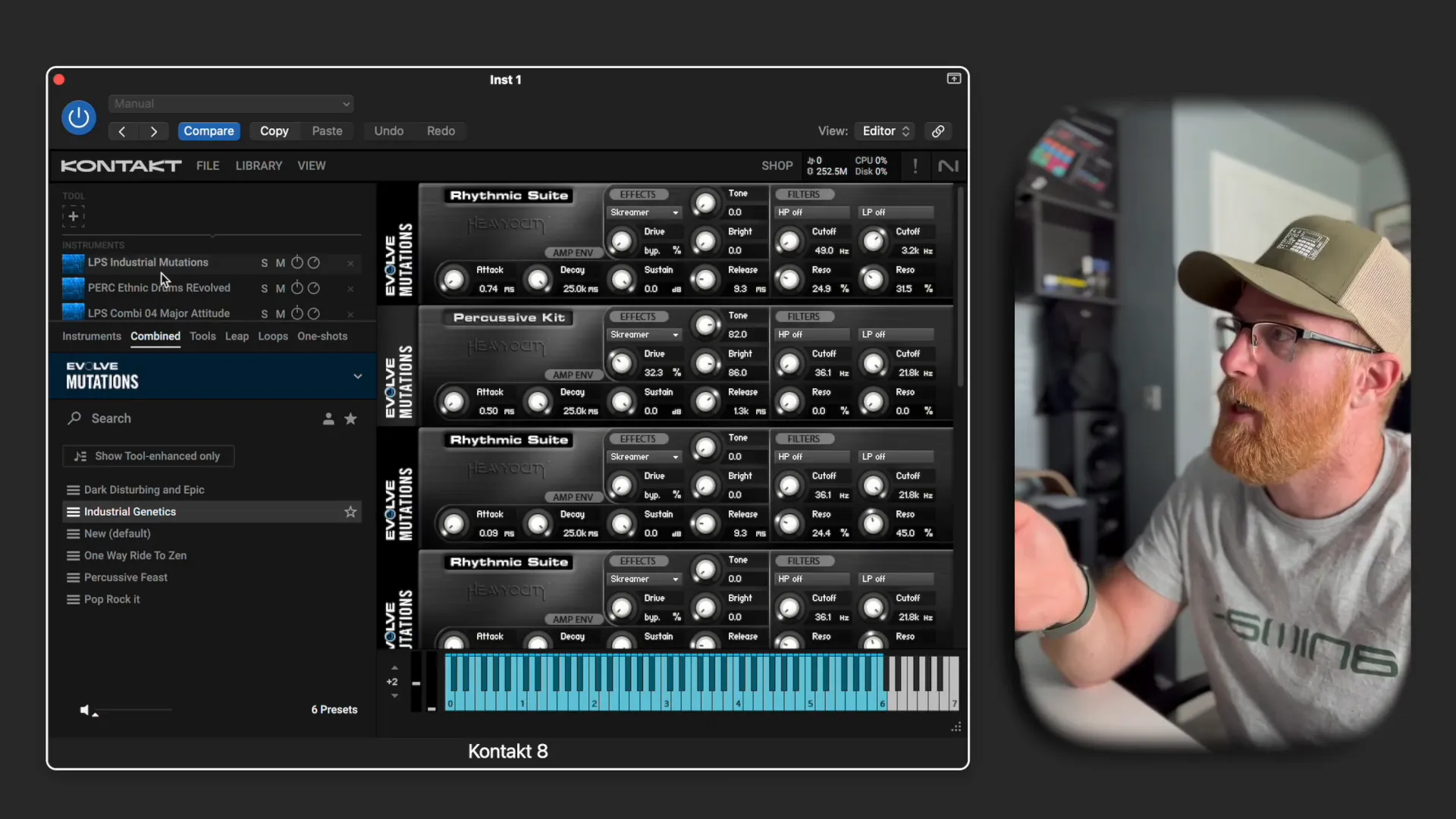Image resolution: width=1456 pixels, height=819 pixels.
Task: Open the SHOP link
Action: tap(777, 165)
